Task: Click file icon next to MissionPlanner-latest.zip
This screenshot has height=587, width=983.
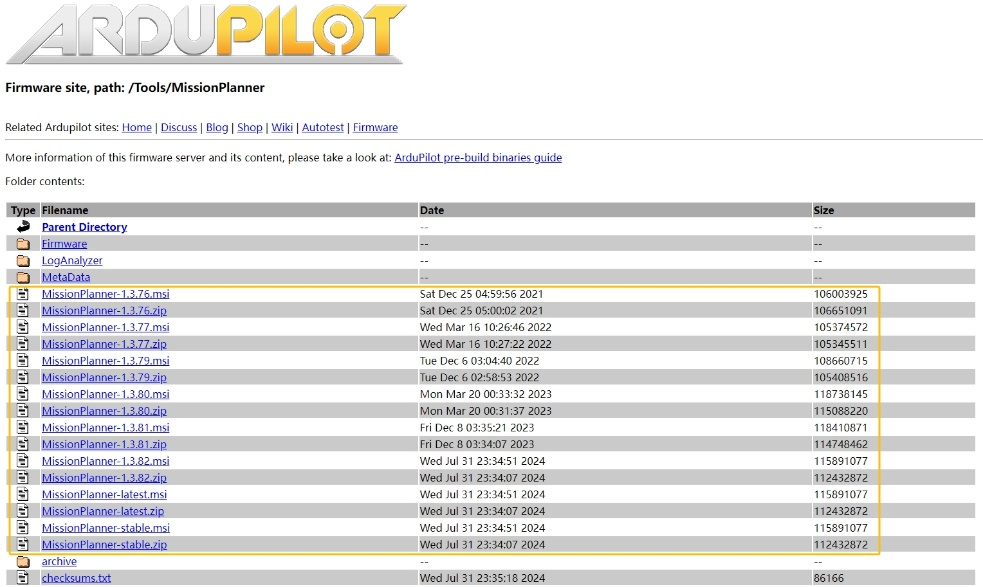Action: click(23, 511)
